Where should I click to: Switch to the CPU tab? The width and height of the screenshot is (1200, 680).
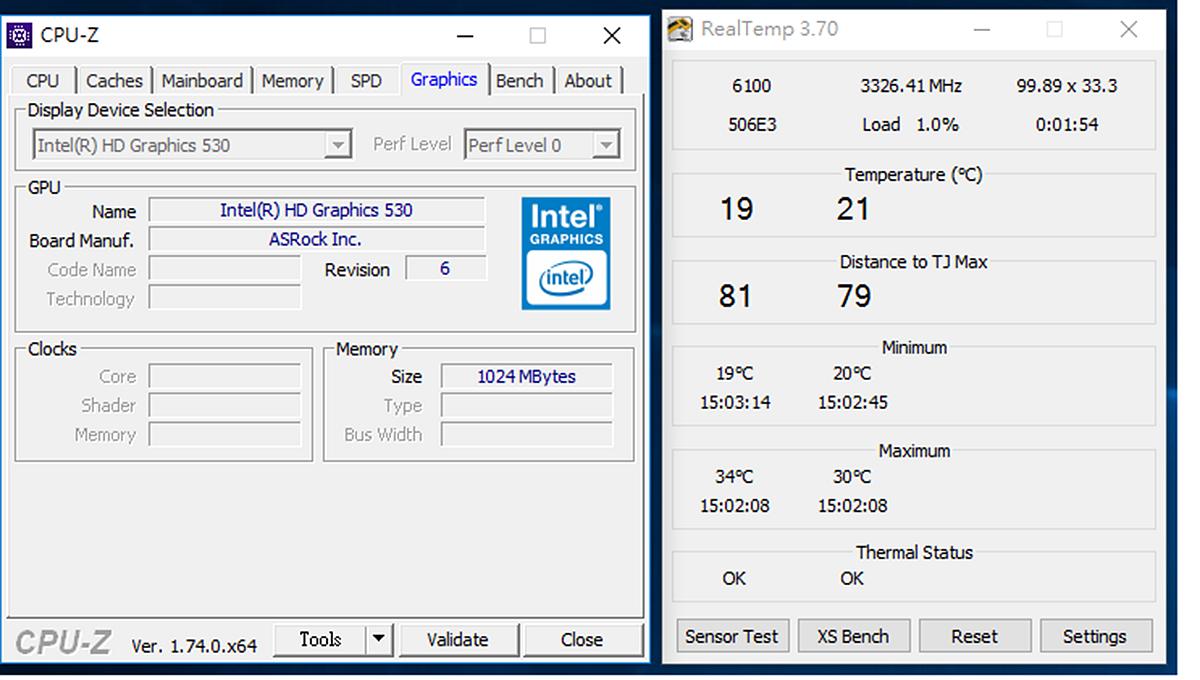click(43, 81)
